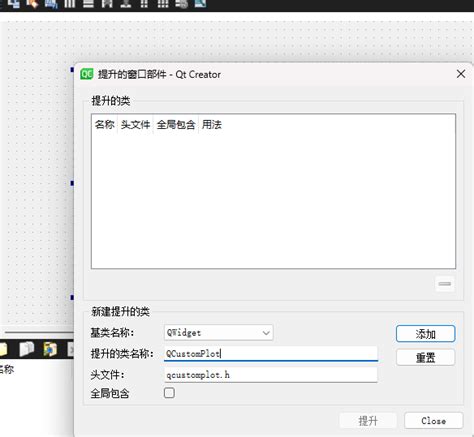474x437 pixels.
Task: Click the 头文件 column header
Action: [x=135, y=124]
